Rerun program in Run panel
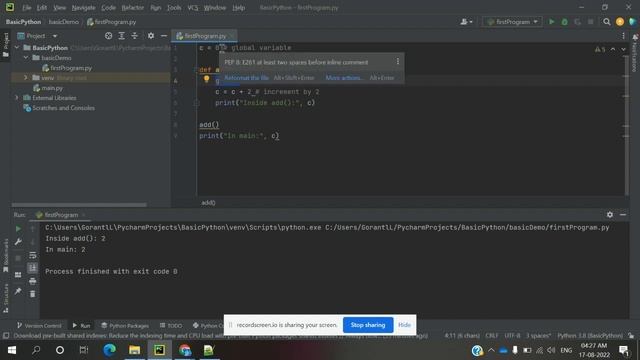 [x=18, y=229]
